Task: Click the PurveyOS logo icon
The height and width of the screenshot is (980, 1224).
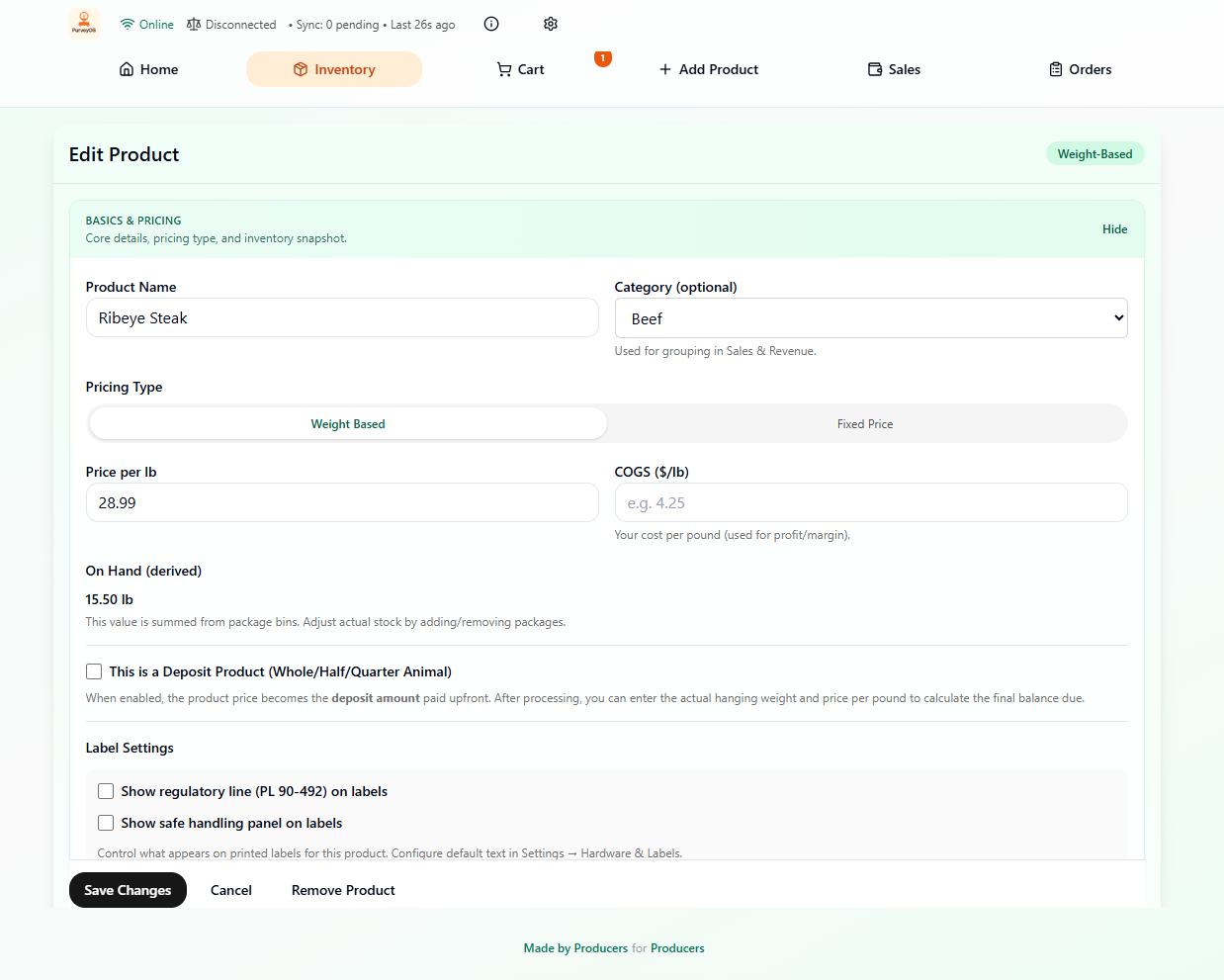Action: click(84, 23)
